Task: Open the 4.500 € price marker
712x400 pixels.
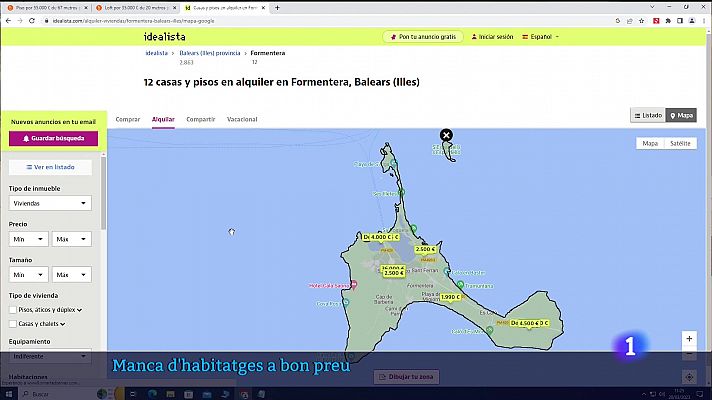Action: (529, 323)
